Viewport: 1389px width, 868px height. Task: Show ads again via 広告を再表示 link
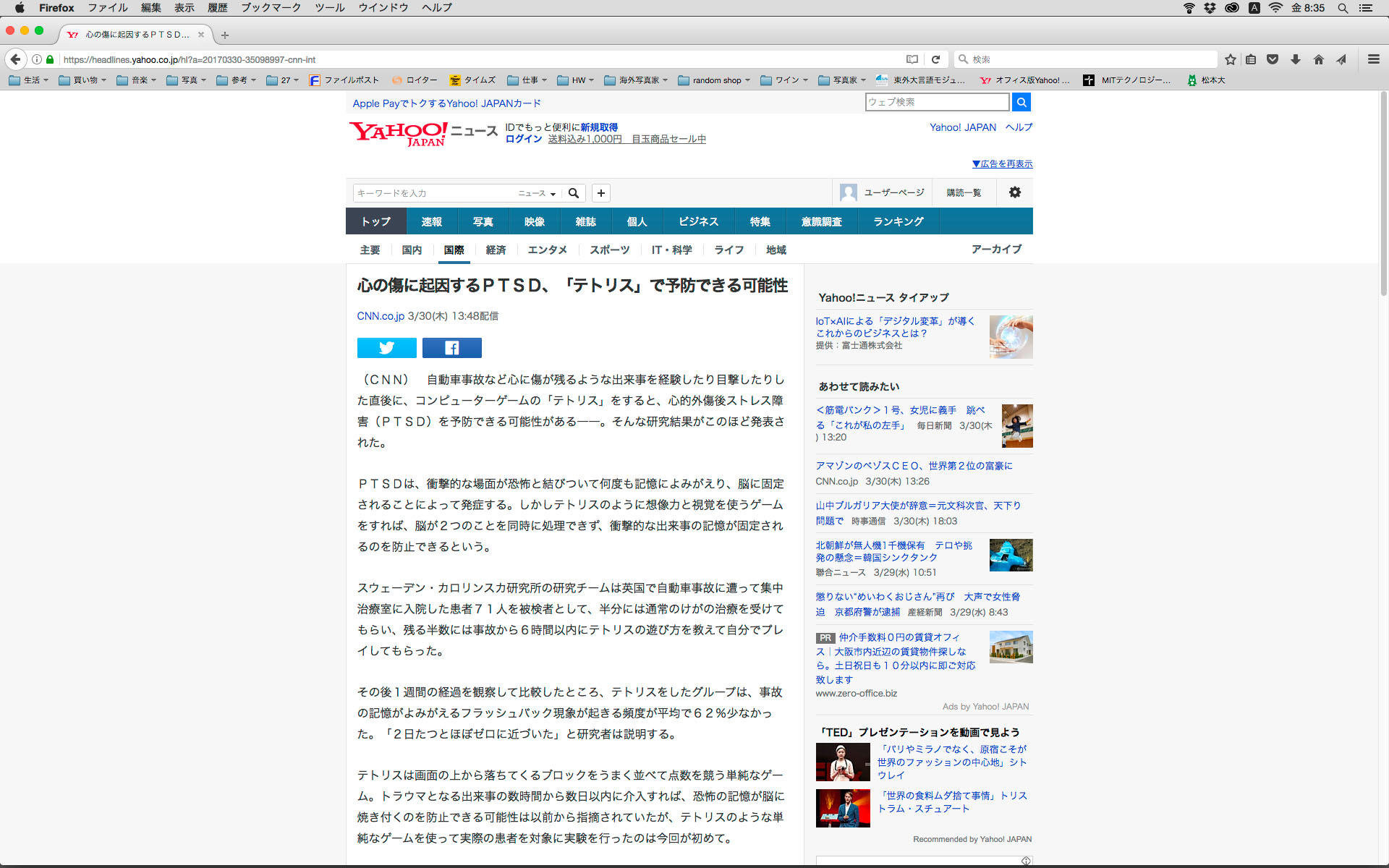(1002, 164)
